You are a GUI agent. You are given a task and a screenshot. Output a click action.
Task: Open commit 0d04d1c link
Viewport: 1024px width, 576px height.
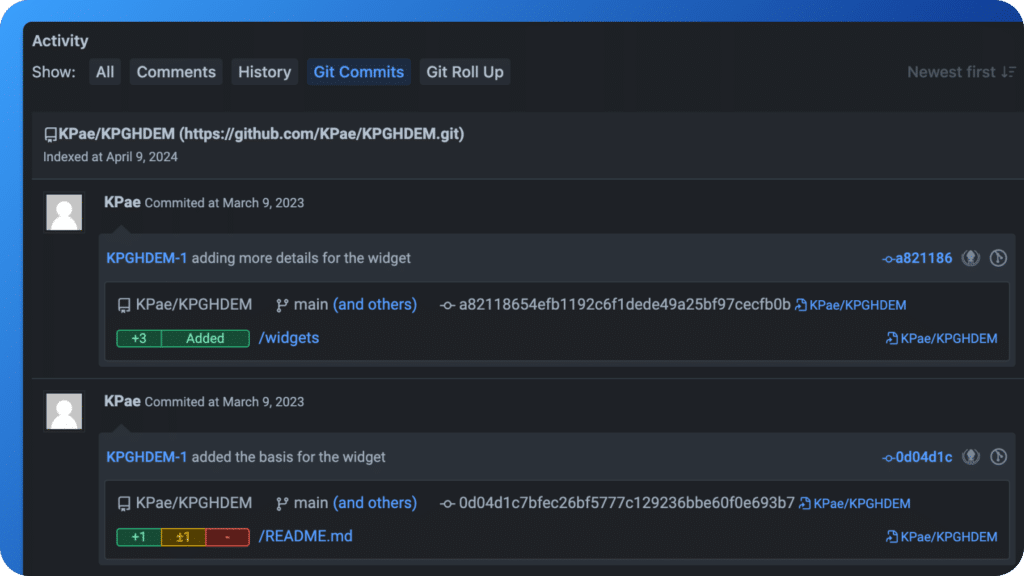(x=923, y=457)
